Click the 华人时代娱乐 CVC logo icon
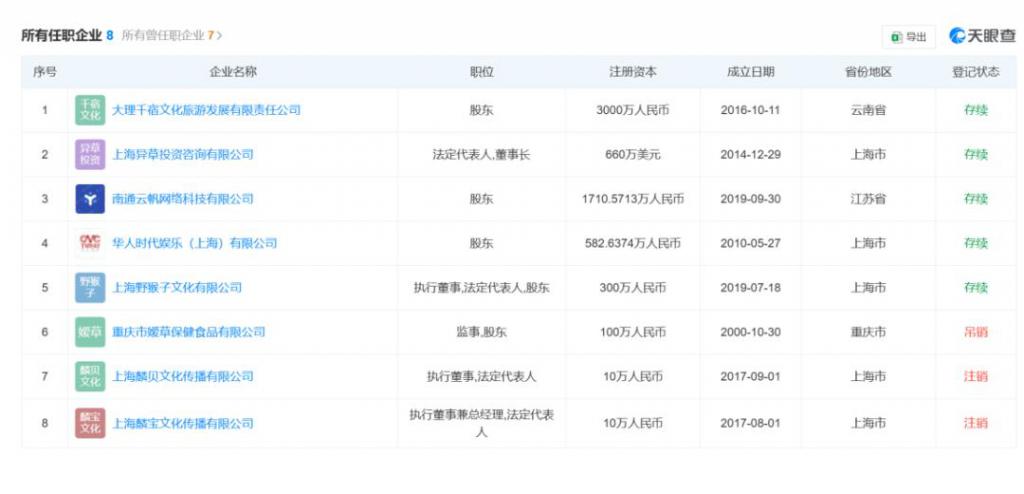 pos(90,243)
